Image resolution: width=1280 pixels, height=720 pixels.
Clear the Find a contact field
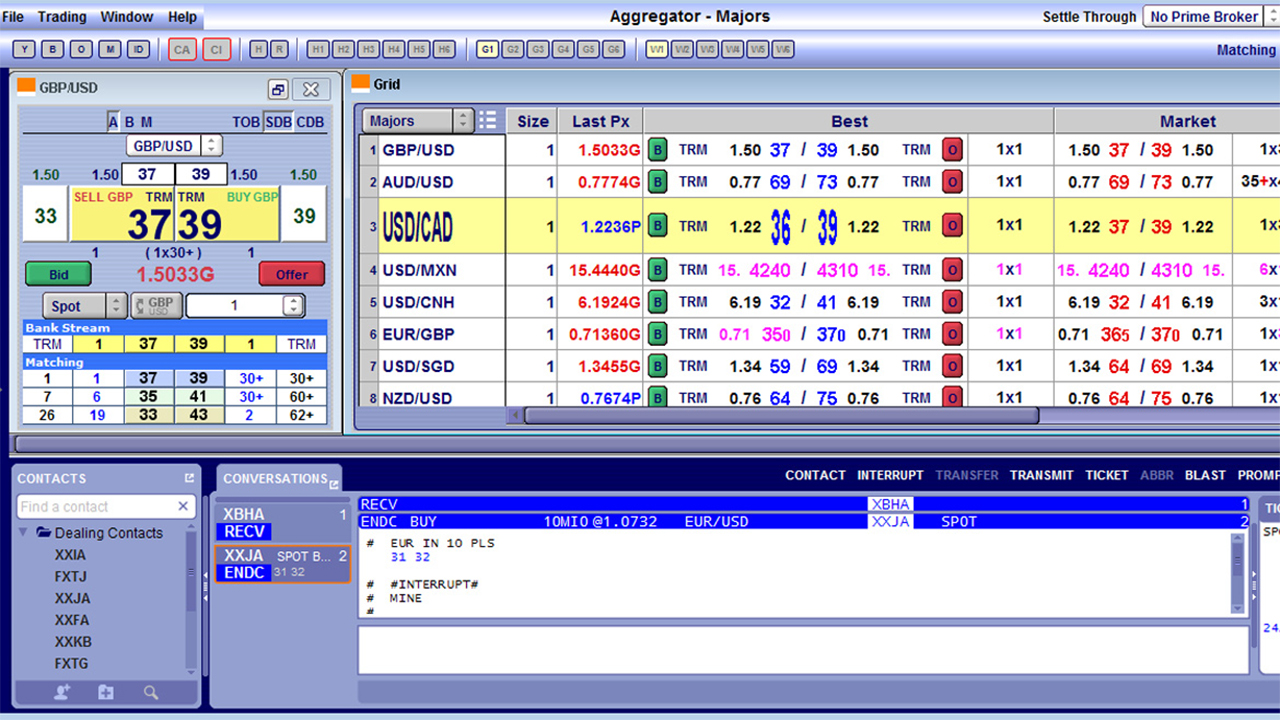pyautogui.click(x=183, y=506)
